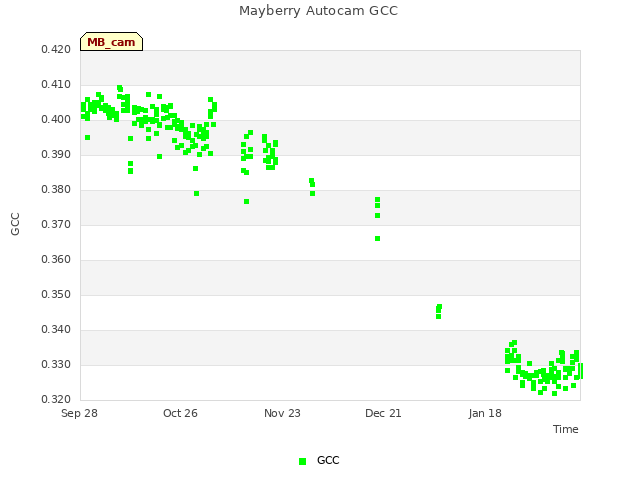Click the 0.320 y-axis value
The image size is (640, 480).
pyautogui.click(x=56, y=399)
